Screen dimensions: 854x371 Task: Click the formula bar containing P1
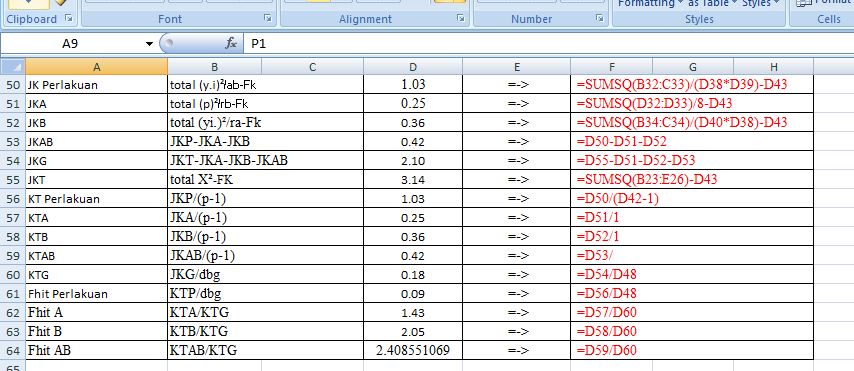click(549, 44)
